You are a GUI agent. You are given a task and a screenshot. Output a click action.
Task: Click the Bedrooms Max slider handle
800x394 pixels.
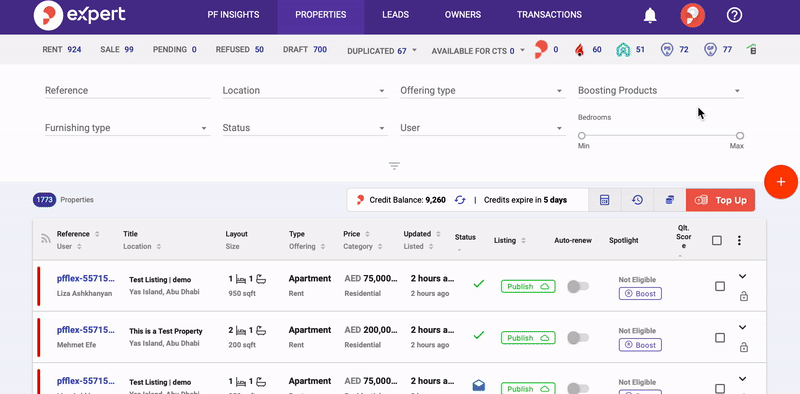(x=740, y=136)
